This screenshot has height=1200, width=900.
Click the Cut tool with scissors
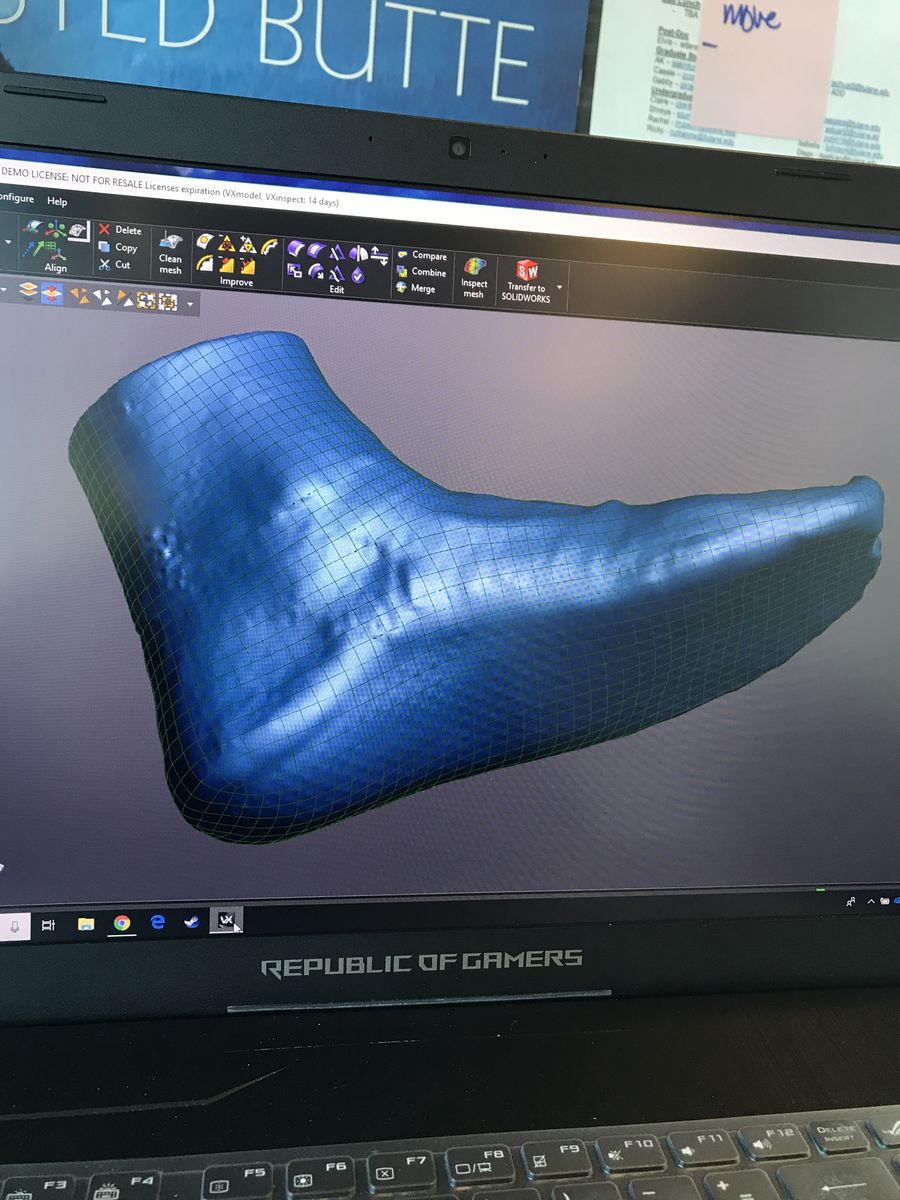point(115,264)
